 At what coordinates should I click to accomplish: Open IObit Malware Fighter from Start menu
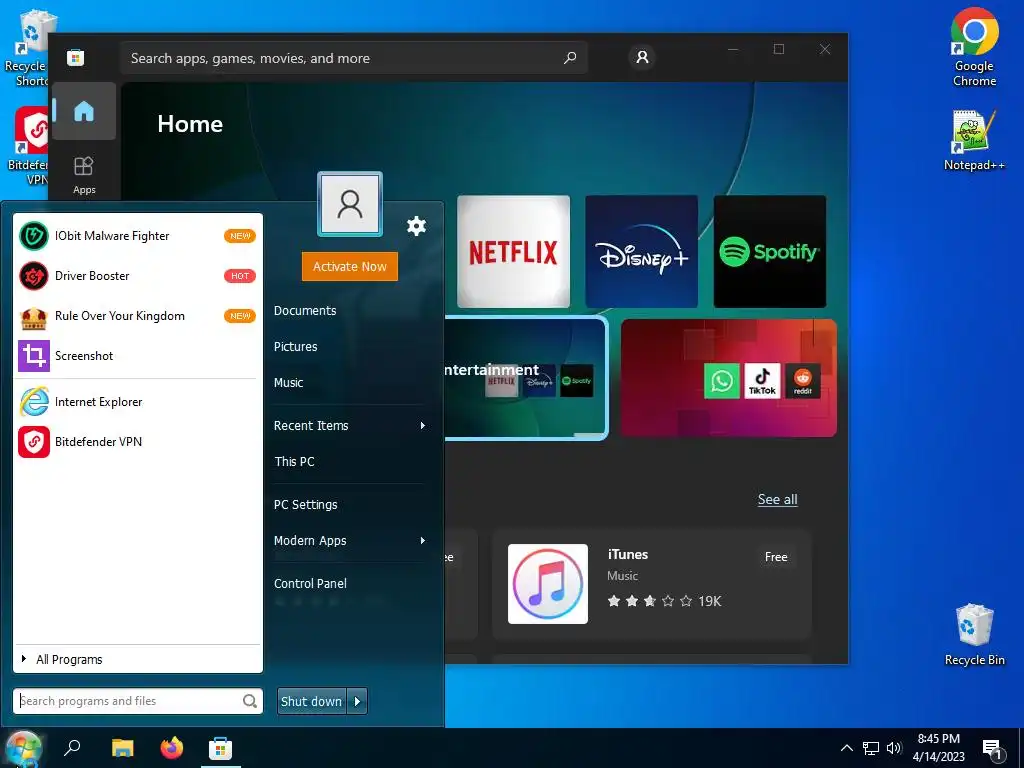point(138,236)
